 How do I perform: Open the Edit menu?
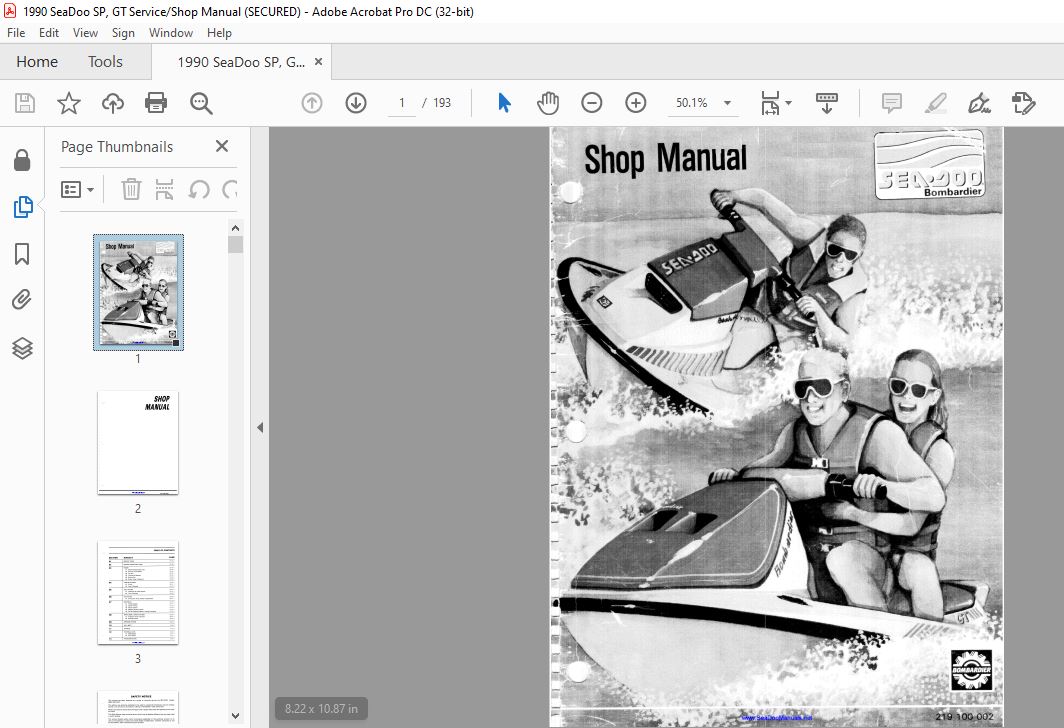(x=49, y=33)
